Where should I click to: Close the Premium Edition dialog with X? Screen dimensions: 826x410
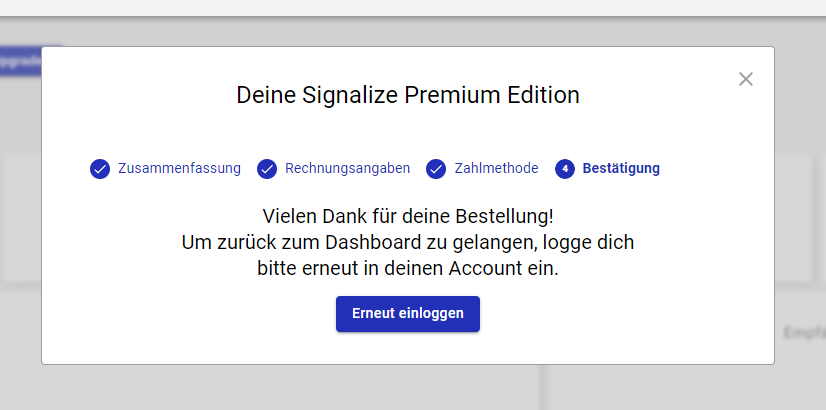coord(745,79)
